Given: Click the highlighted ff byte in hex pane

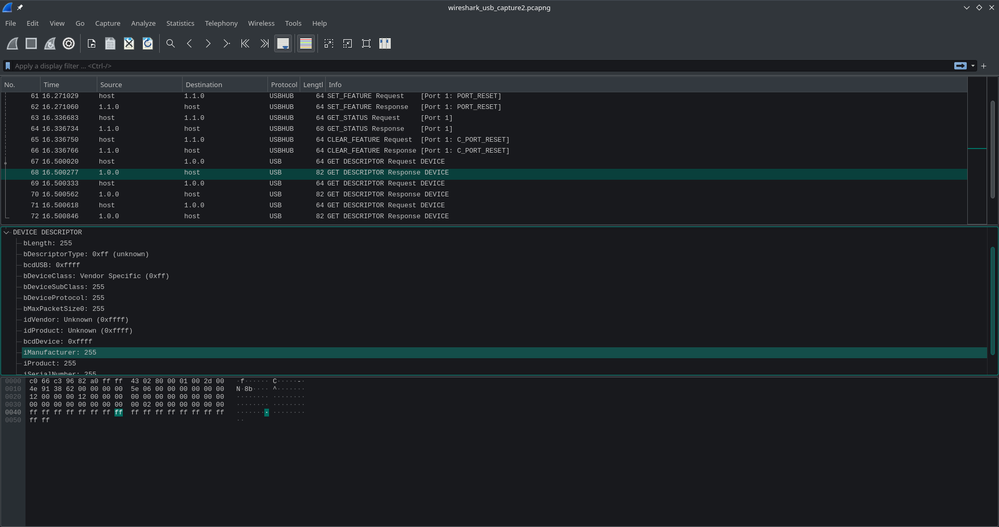Looking at the screenshot, I should click(119, 412).
